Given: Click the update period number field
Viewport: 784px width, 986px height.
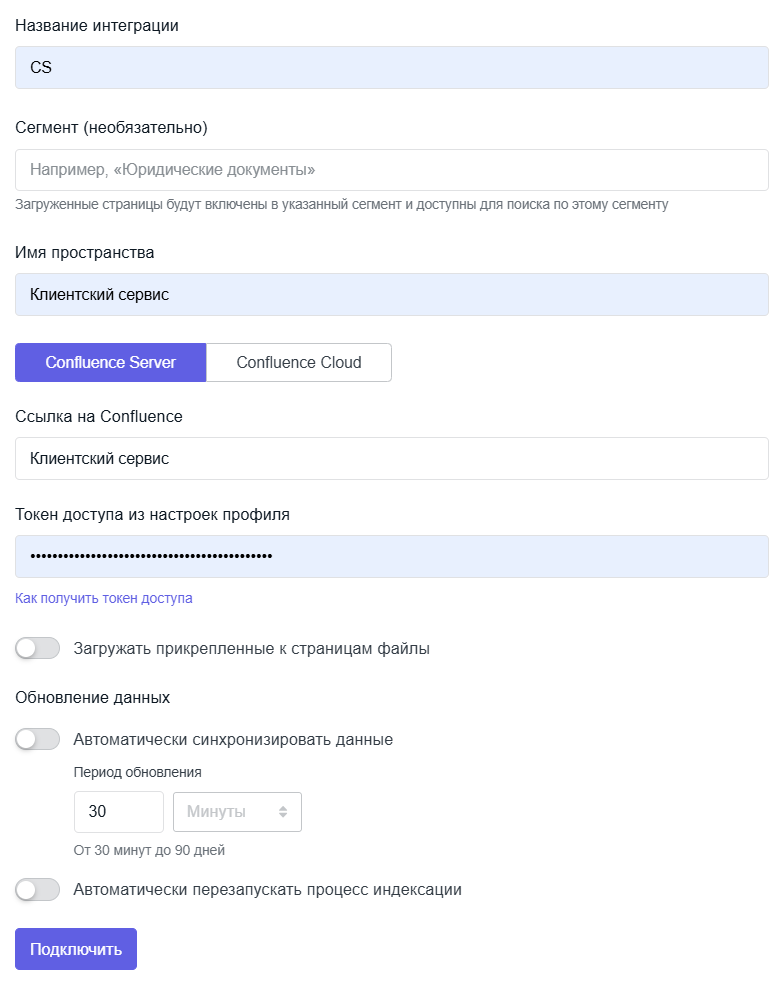Looking at the screenshot, I should (x=118, y=812).
